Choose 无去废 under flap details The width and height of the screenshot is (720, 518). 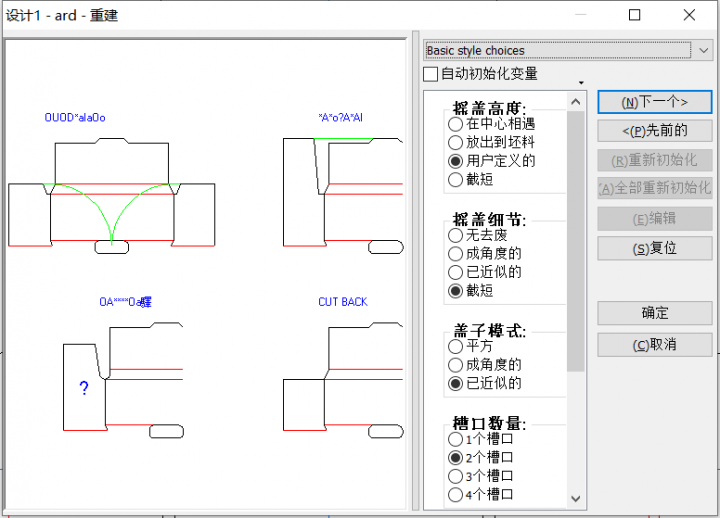click(456, 236)
